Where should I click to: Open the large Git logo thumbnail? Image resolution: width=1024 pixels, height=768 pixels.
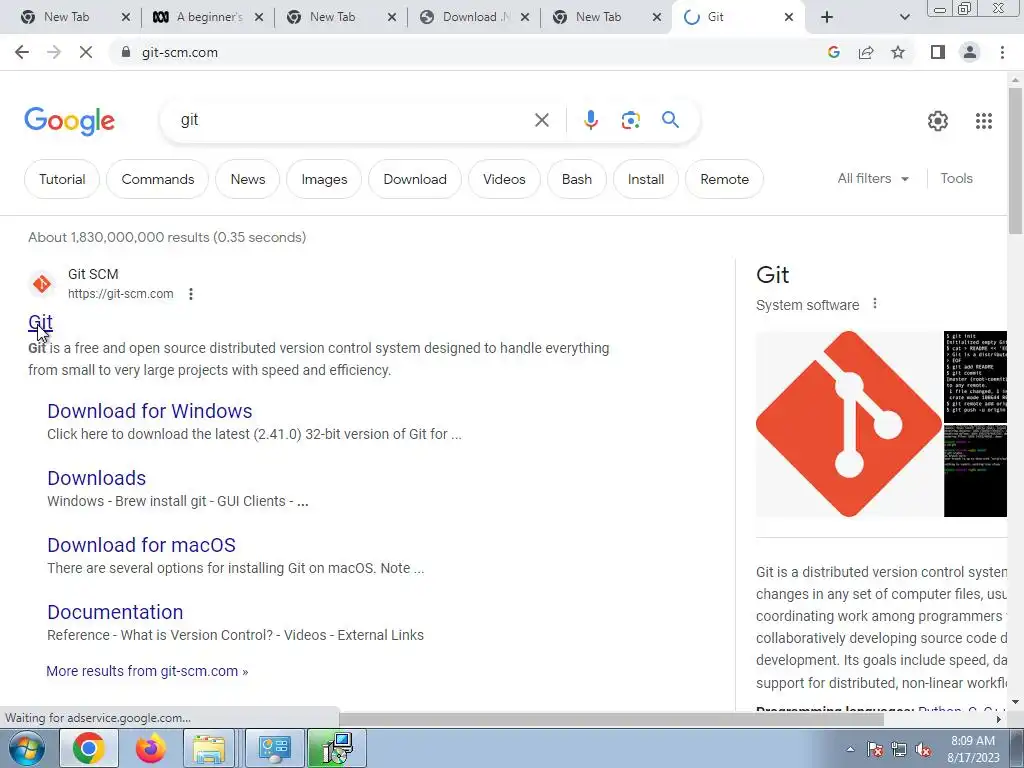pyautogui.click(x=848, y=424)
